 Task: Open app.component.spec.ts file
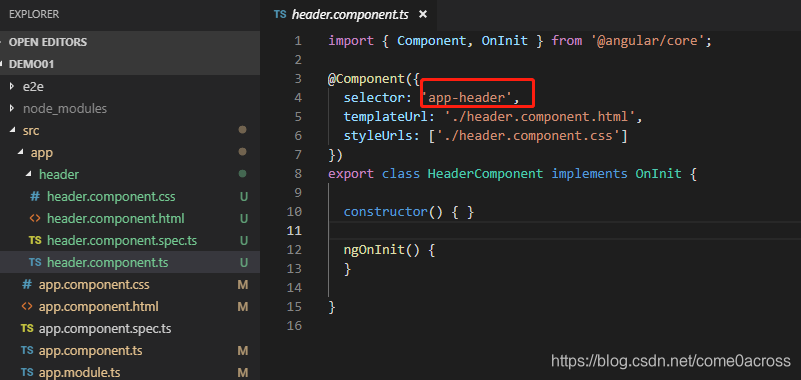[105, 328]
